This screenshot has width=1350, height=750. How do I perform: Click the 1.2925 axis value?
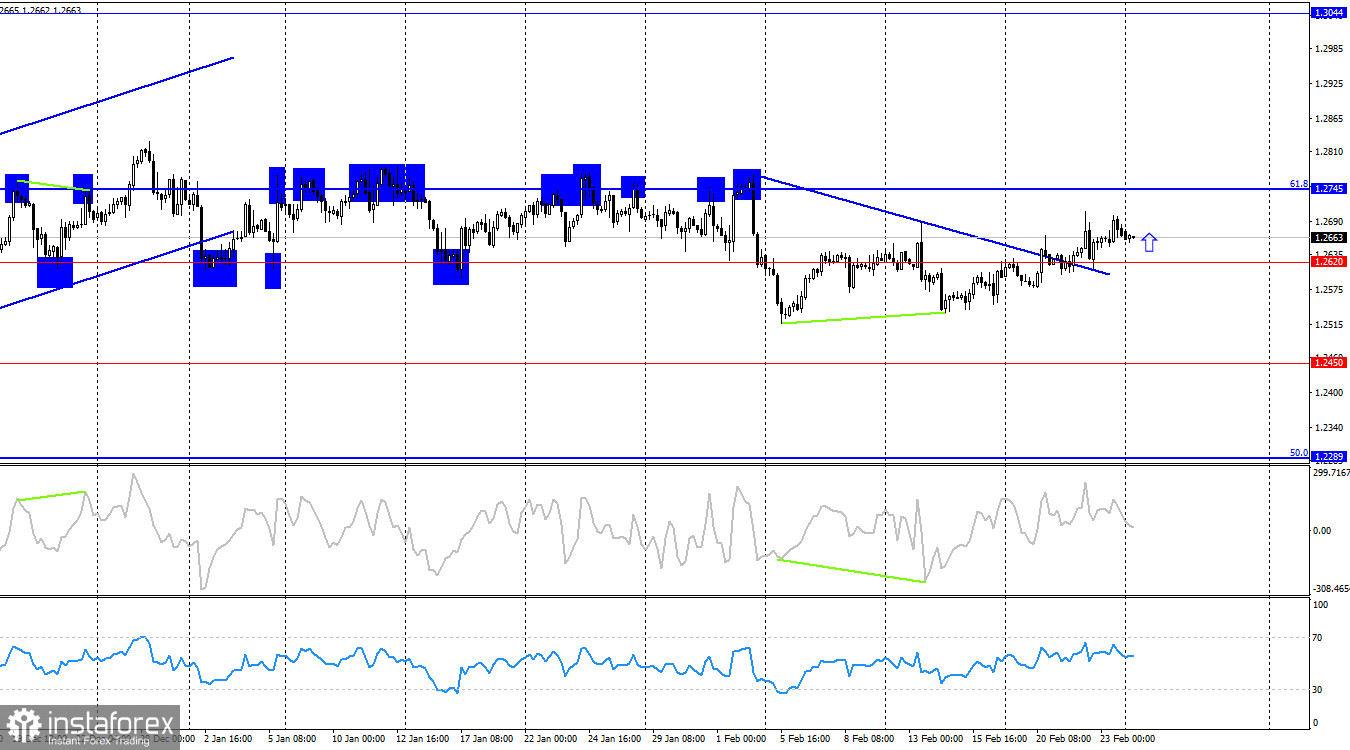click(x=1331, y=83)
